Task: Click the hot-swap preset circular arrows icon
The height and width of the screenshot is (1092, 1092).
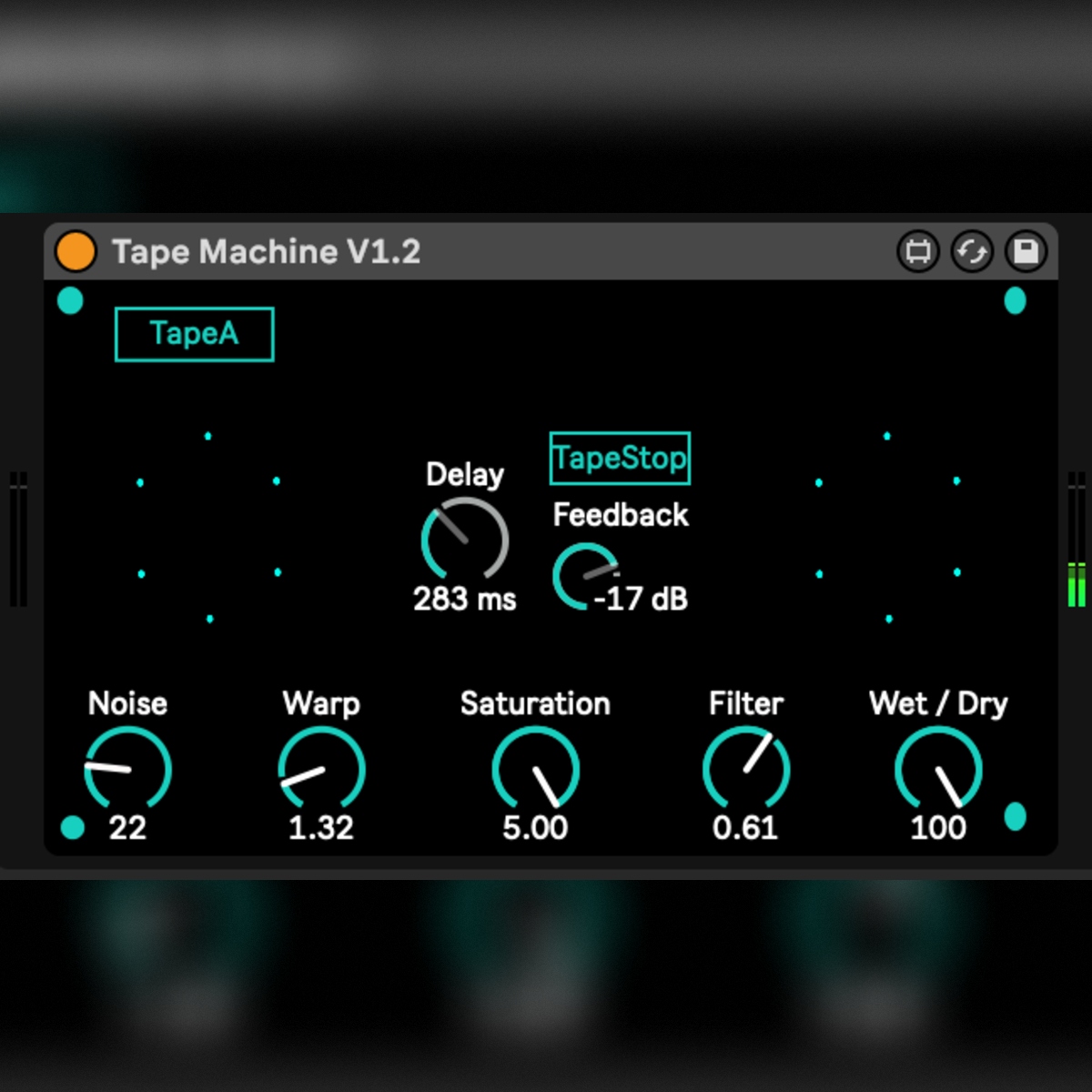Action: click(972, 251)
